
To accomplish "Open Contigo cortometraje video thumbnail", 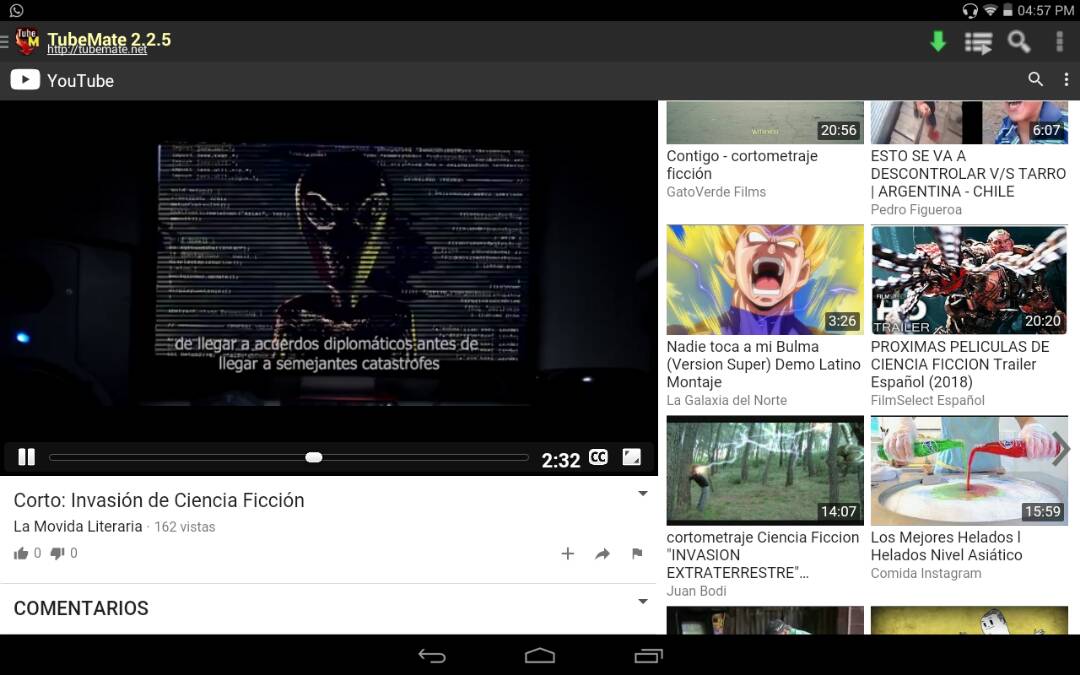I will pos(765,122).
